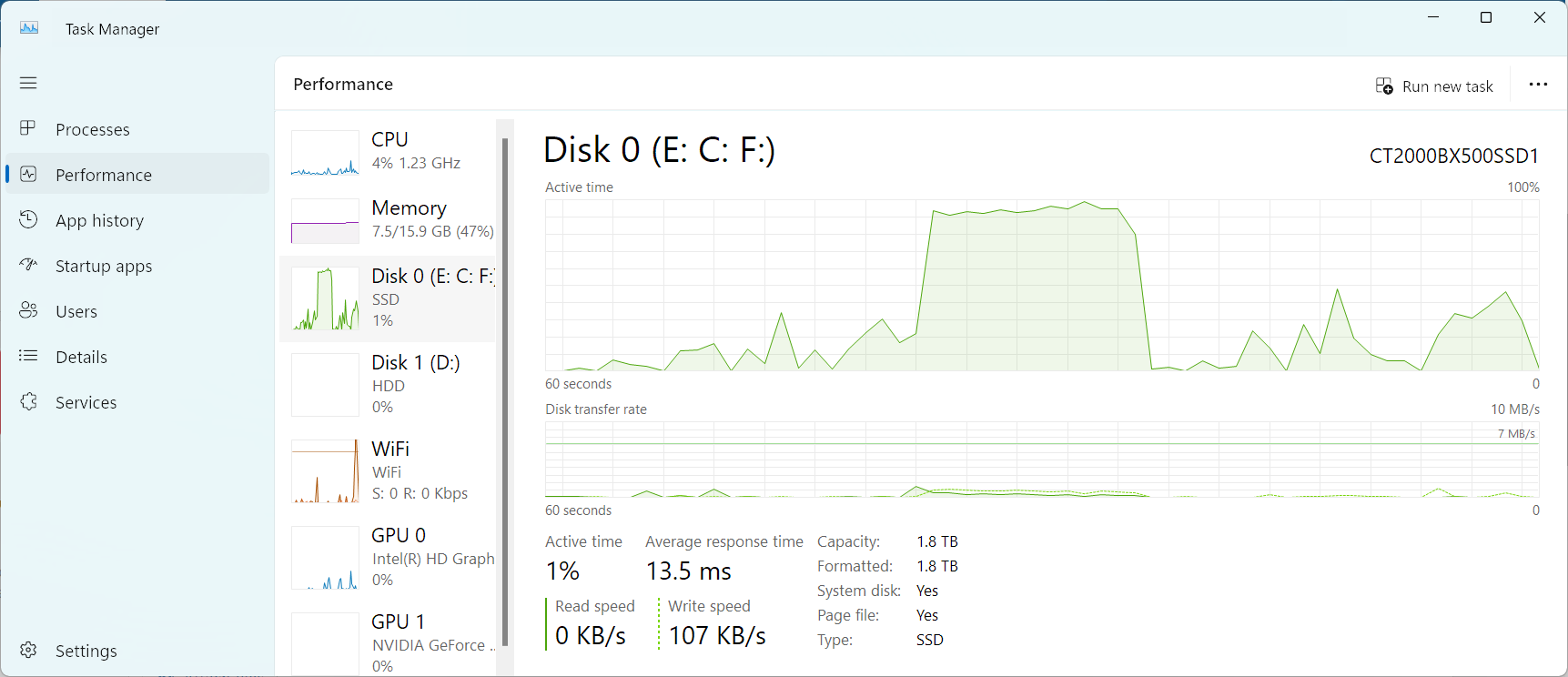Click the Settings gear icon

(x=28, y=650)
